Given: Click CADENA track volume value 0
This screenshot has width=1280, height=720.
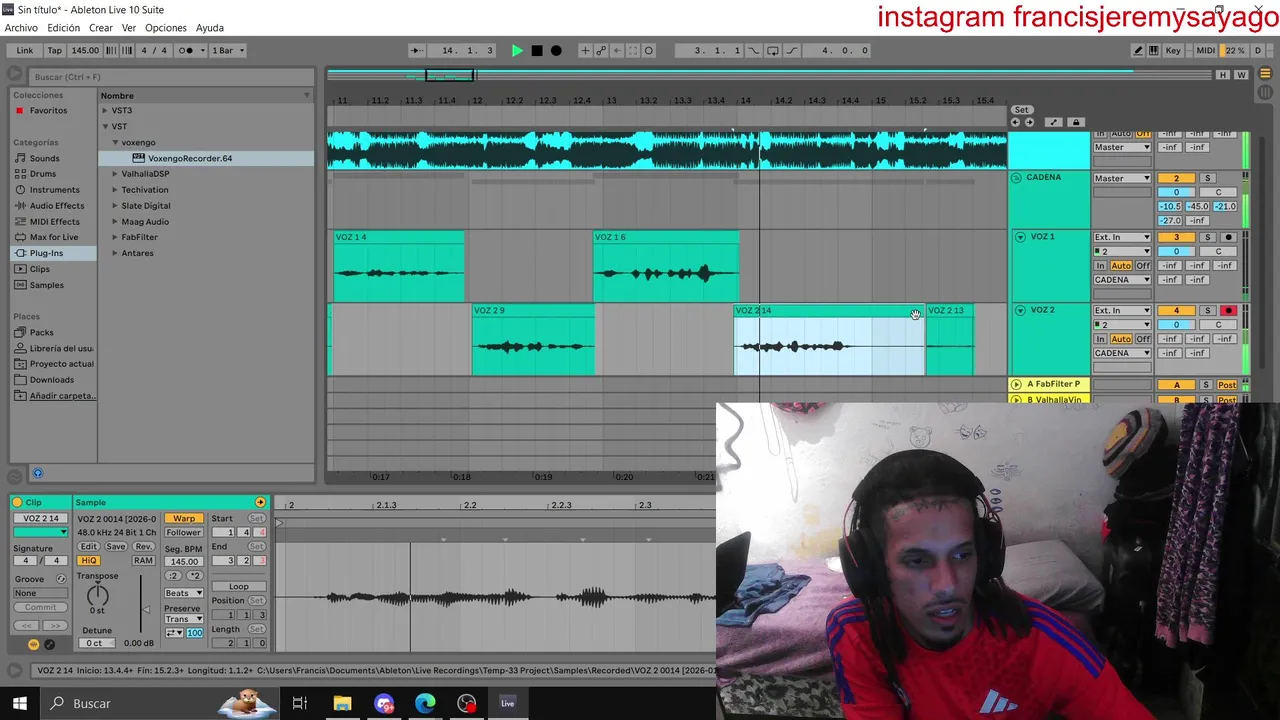Looking at the screenshot, I should point(1176,192).
